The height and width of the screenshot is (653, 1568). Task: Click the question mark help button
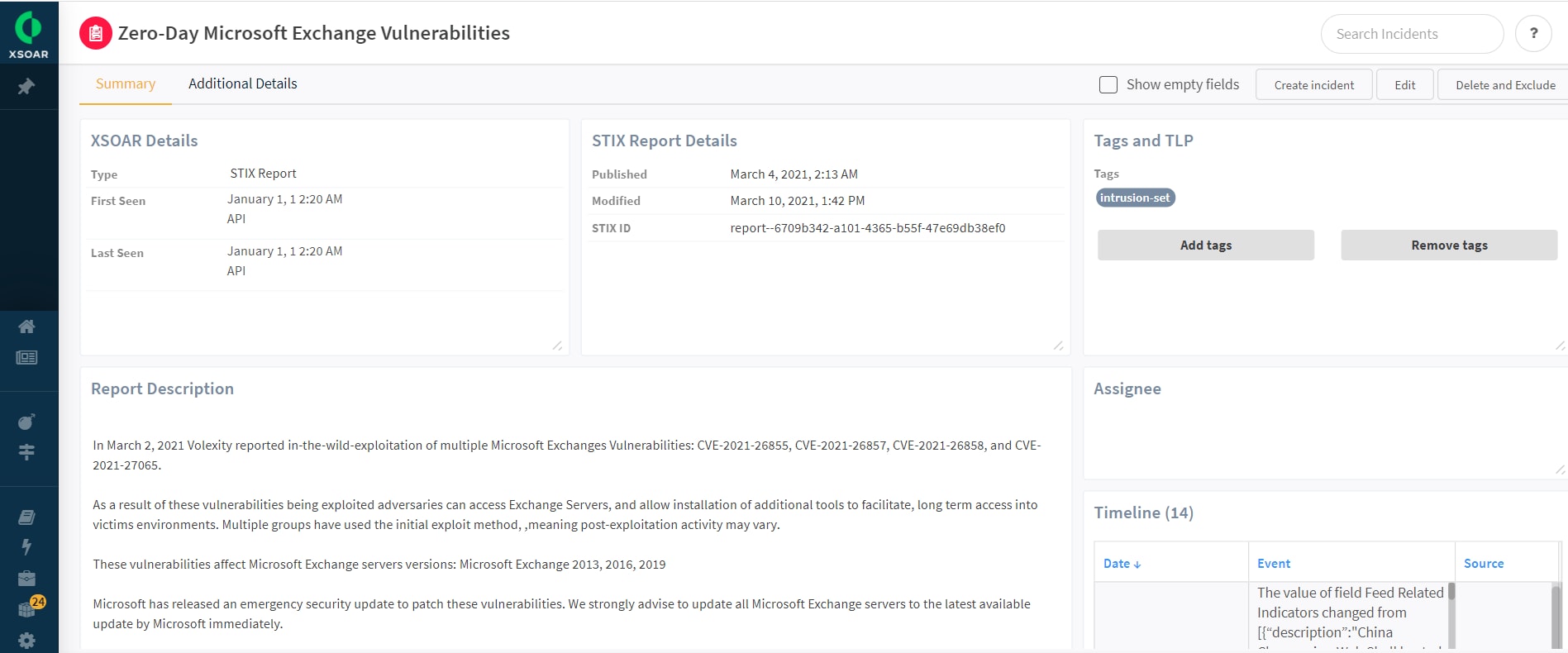(1533, 34)
